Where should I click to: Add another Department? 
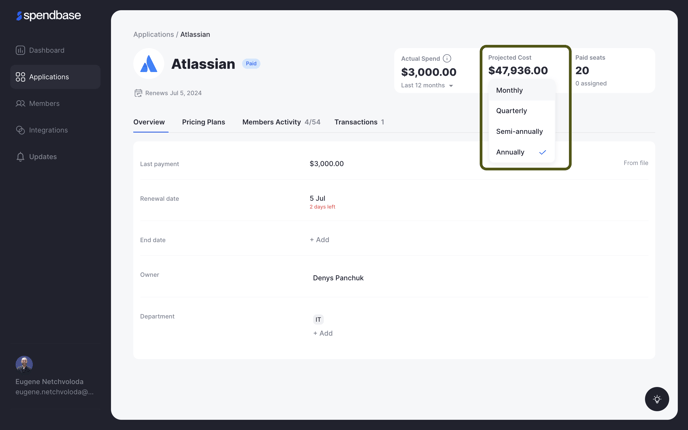pyautogui.click(x=323, y=333)
